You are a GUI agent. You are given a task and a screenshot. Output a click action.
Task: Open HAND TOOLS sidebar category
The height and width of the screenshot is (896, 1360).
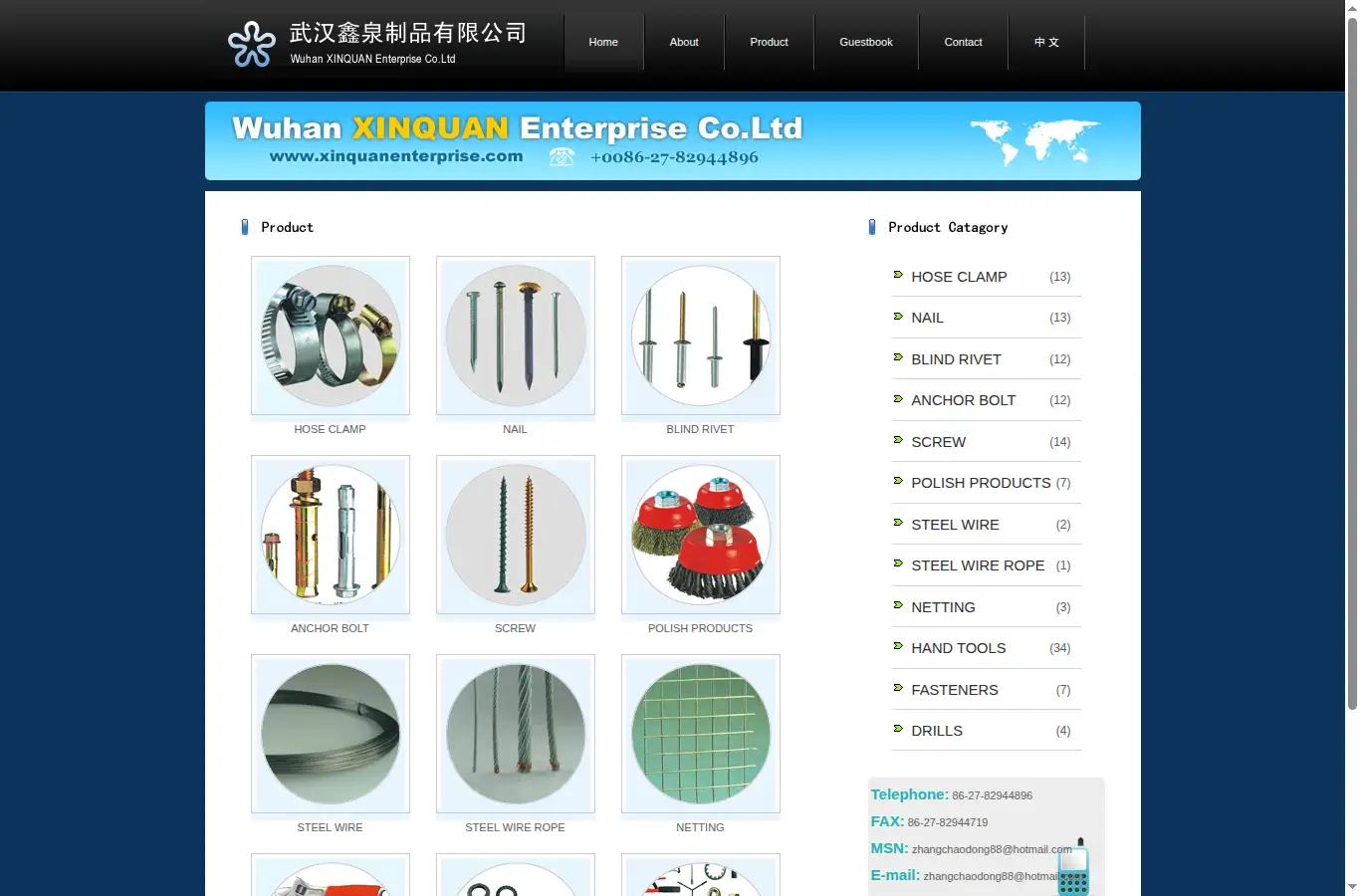(x=958, y=648)
